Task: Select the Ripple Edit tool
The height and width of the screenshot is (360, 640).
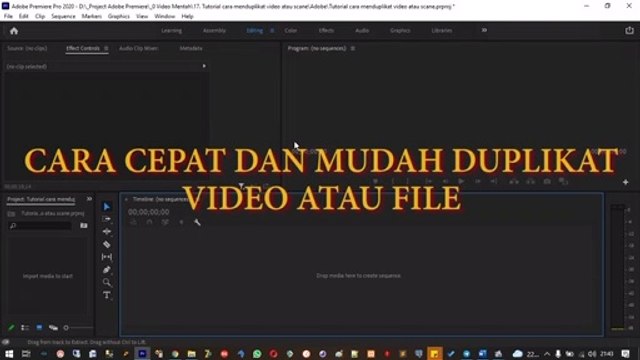Action: (x=107, y=231)
